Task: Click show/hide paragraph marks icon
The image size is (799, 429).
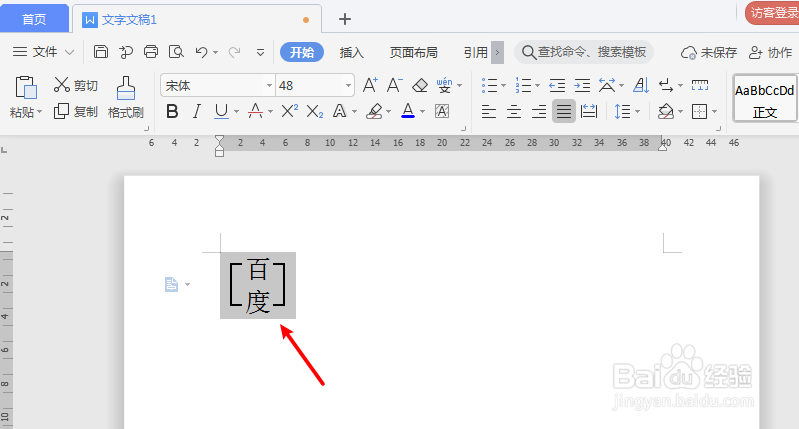Action: [666, 85]
